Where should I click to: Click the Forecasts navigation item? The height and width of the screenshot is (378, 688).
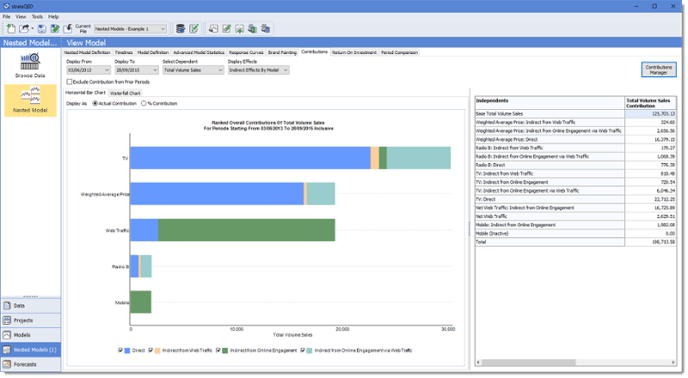(x=31, y=365)
